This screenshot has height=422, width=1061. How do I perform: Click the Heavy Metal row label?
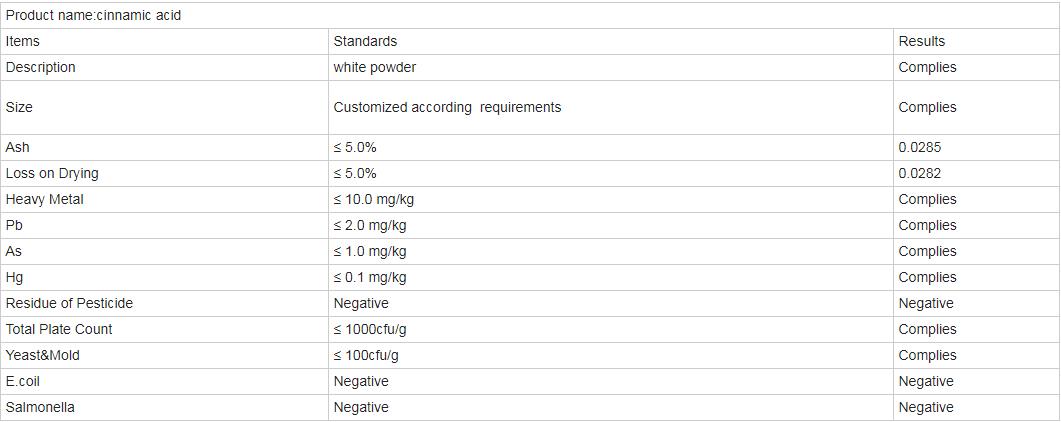(45, 199)
